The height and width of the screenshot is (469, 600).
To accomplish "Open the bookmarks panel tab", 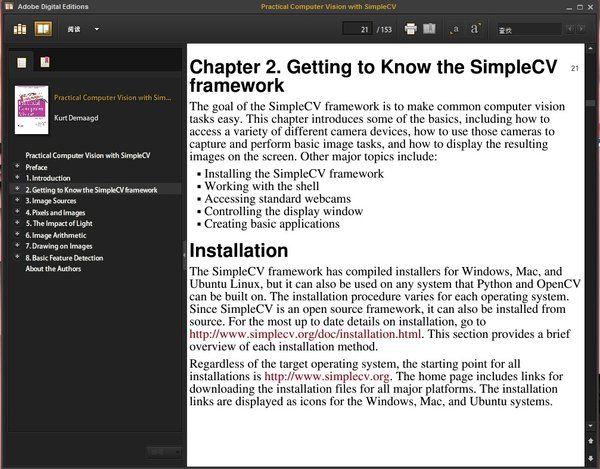I will pos(44,63).
